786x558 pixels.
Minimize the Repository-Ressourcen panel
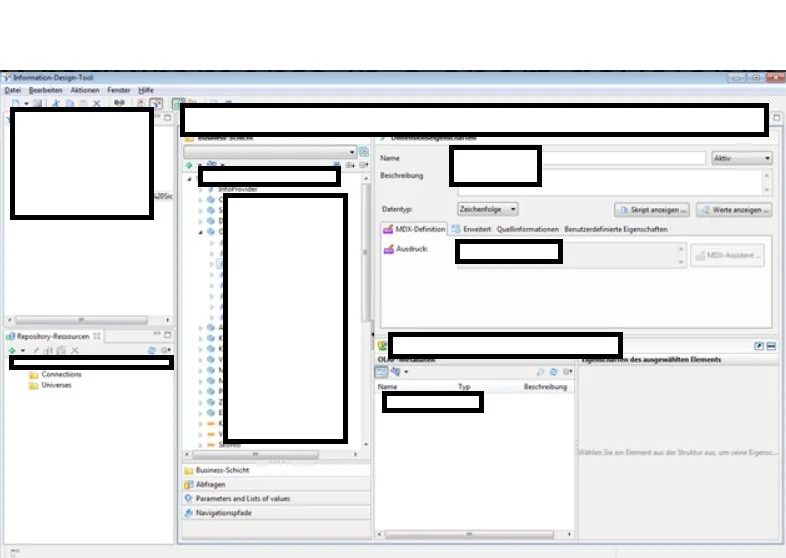pos(157,334)
